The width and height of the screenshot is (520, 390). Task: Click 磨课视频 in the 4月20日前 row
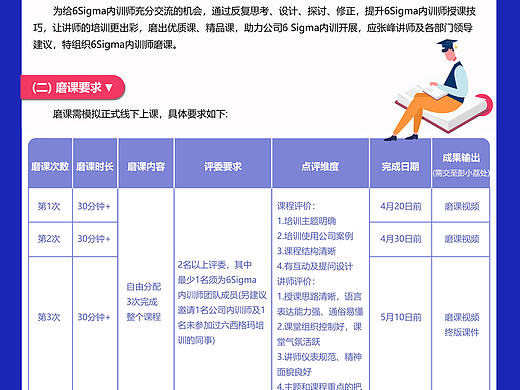462,206
